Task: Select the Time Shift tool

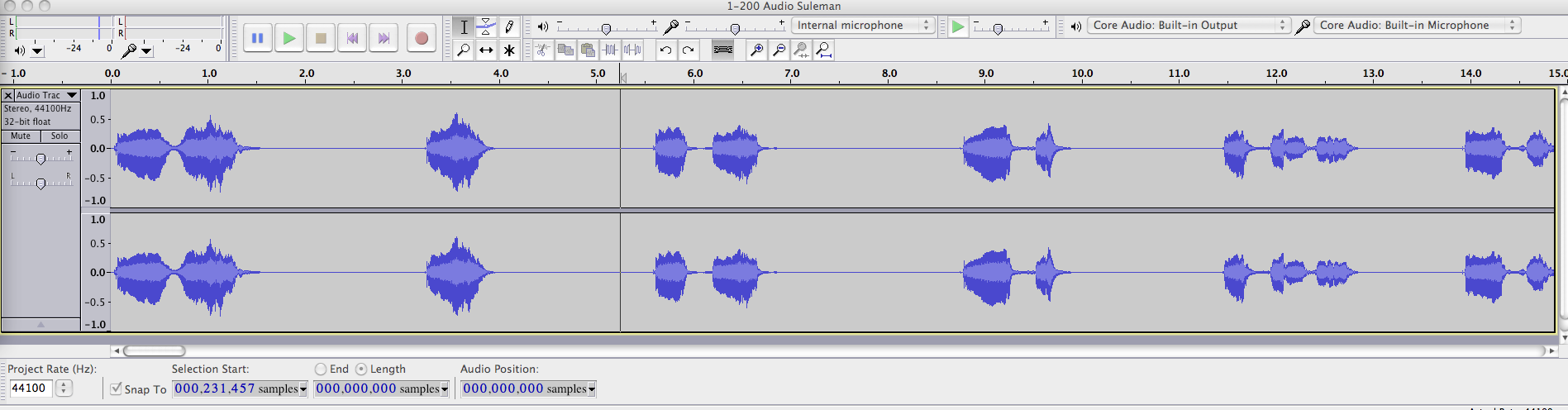Action: pyautogui.click(x=486, y=50)
